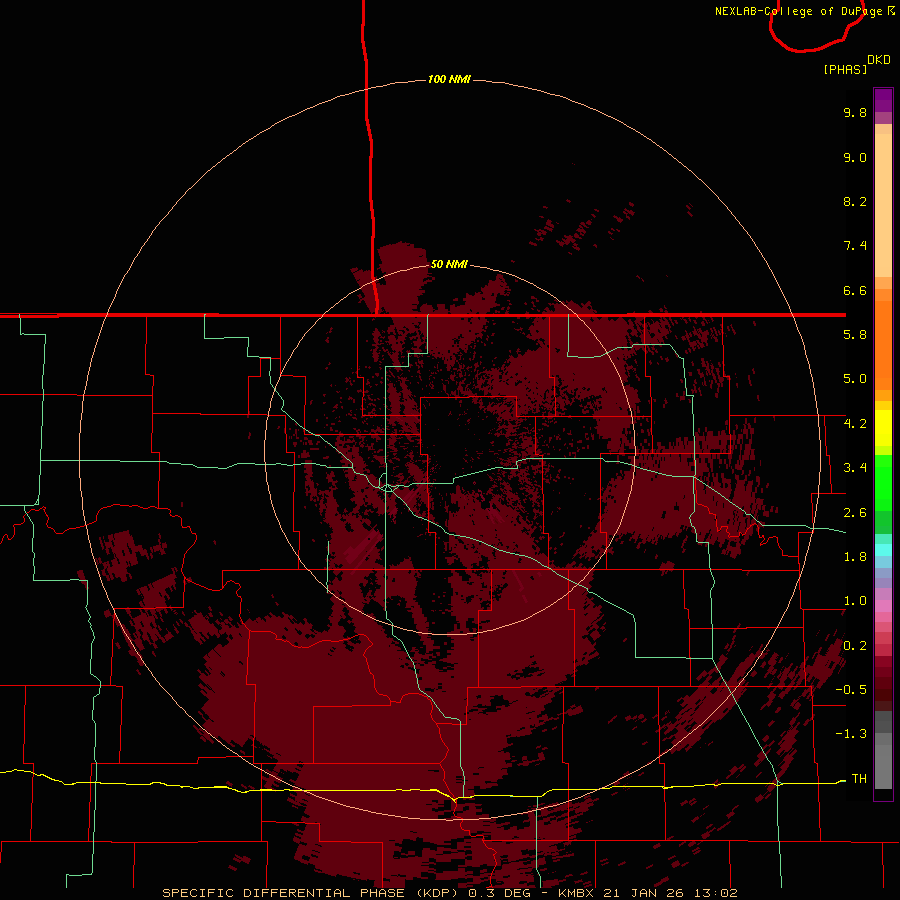900x900 pixels.
Task: Click the 50 NMI range ring label
Action: (449, 264)
